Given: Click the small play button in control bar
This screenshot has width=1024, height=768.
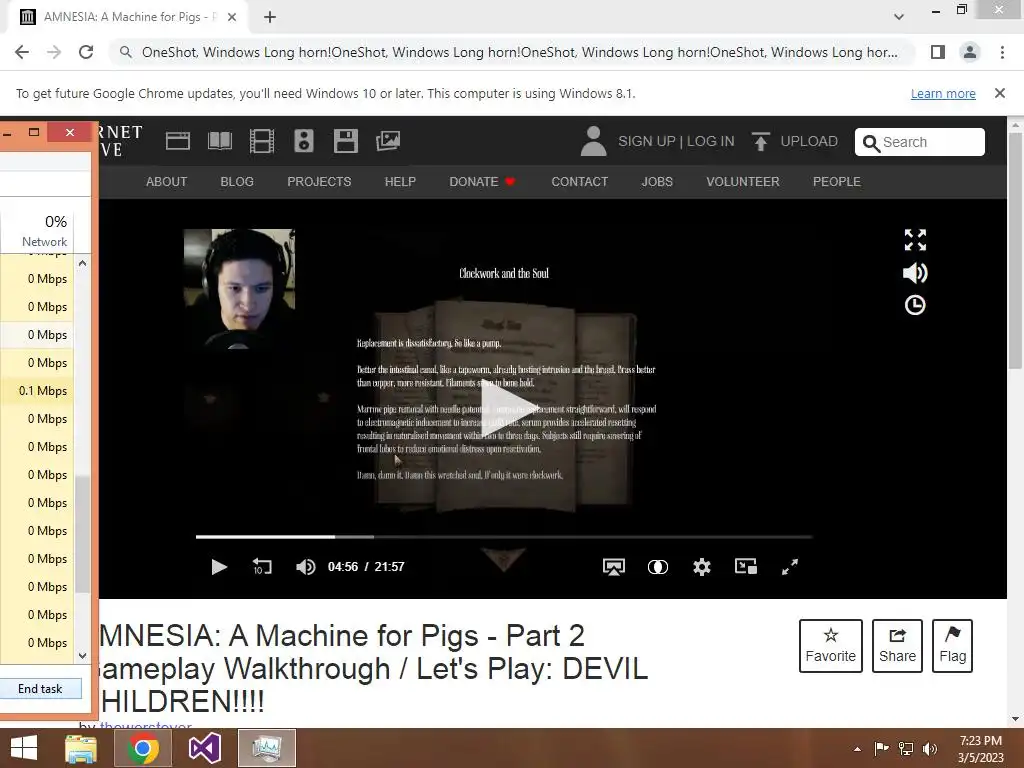Looking at the screenshot, I should pyautogui.click(x=219, y=567).
